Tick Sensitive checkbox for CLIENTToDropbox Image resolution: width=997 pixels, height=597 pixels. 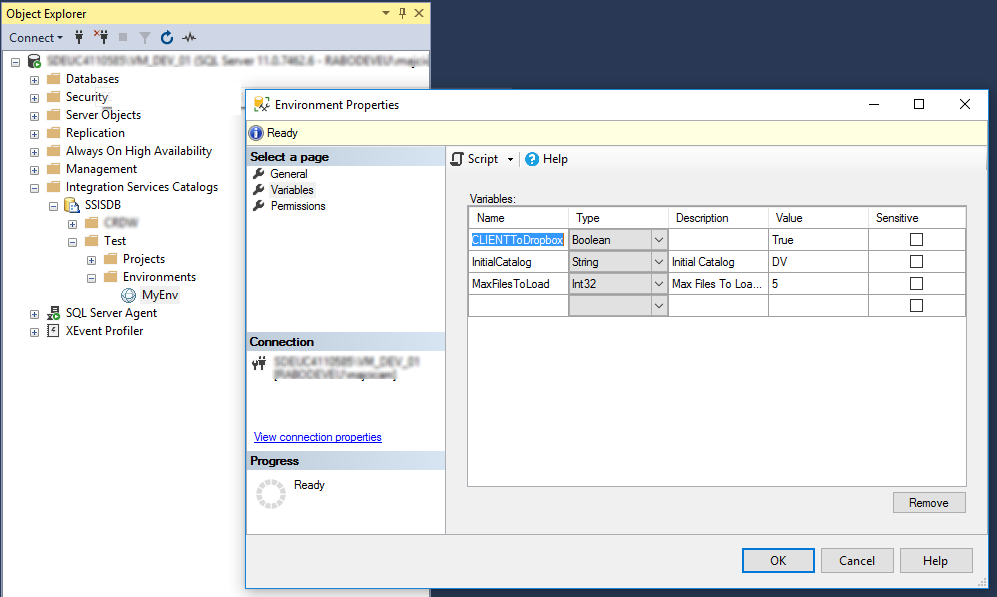(916, 240)
